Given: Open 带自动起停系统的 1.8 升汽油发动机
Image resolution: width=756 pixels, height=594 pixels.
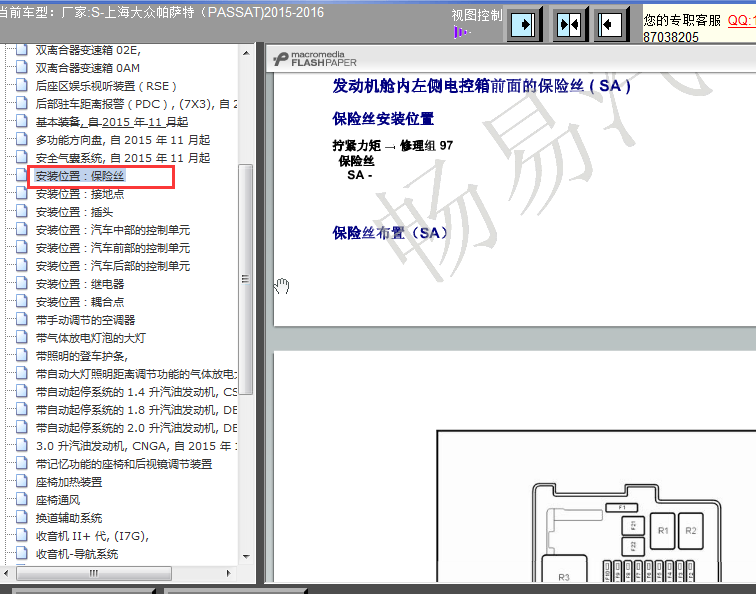Looking at the screenshot, I should [x=136, y=410].
